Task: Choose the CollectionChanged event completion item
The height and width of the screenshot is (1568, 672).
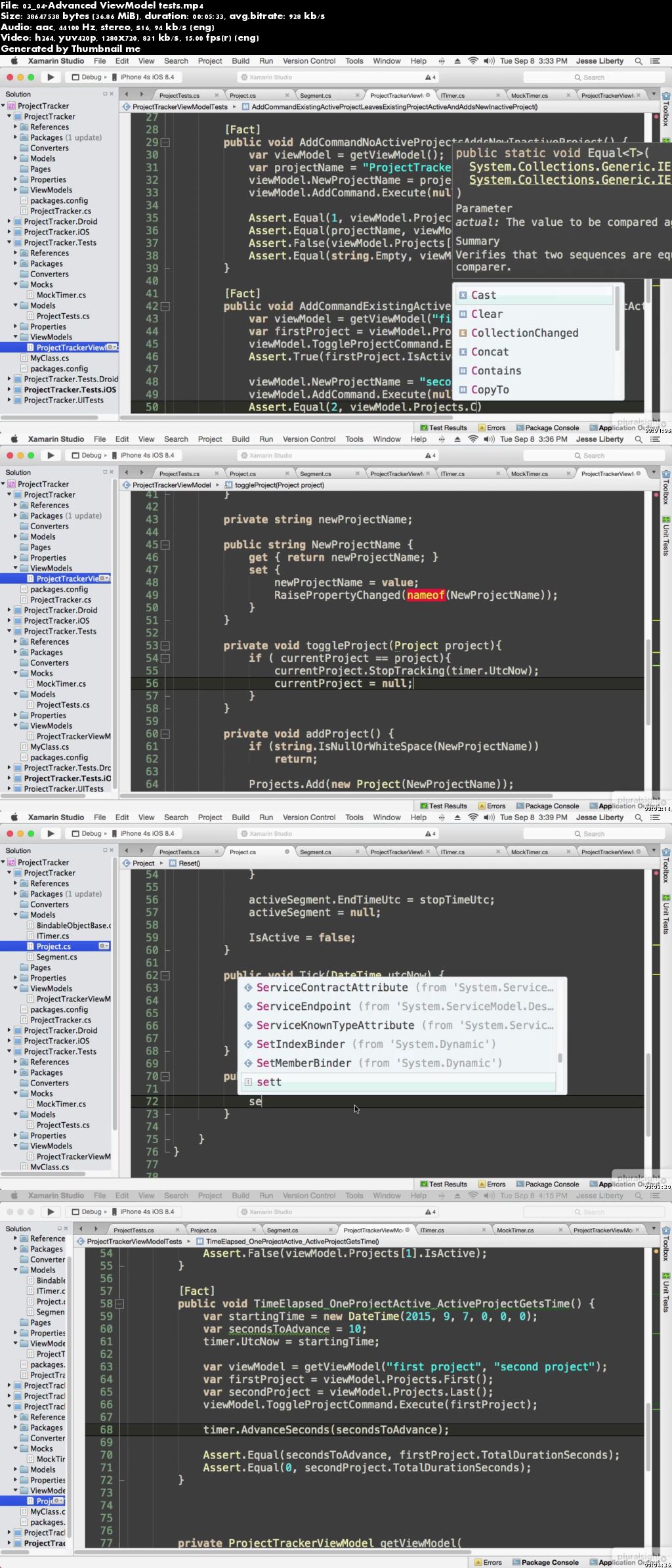Action: [x=535, y=333]
